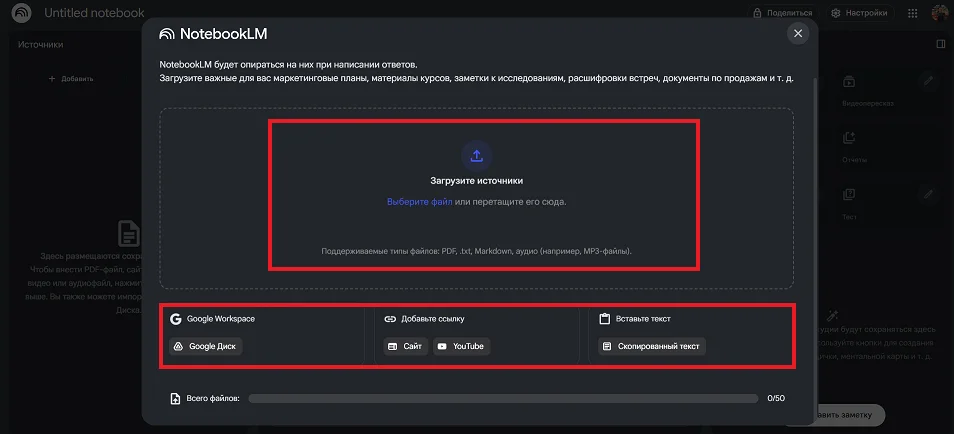The width and height of the screenshot is (954, 434).
Task: Click the file limit progress bar
Action: (x=503, y=398)
